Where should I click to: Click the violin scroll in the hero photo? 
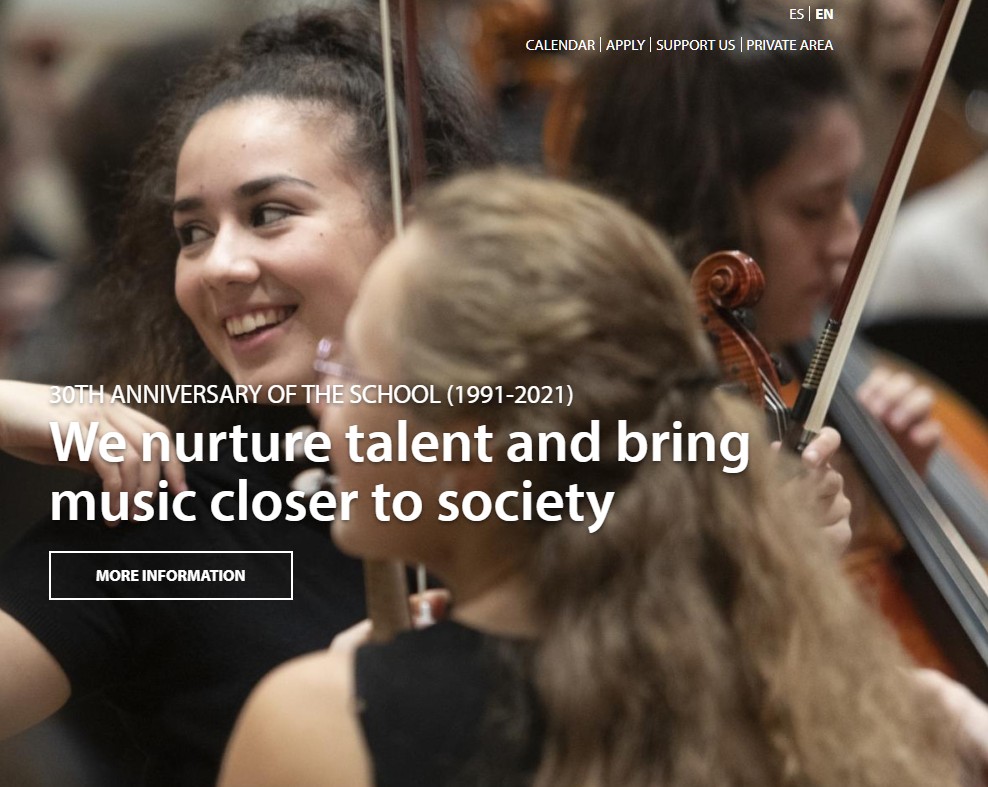pos(728,282)
